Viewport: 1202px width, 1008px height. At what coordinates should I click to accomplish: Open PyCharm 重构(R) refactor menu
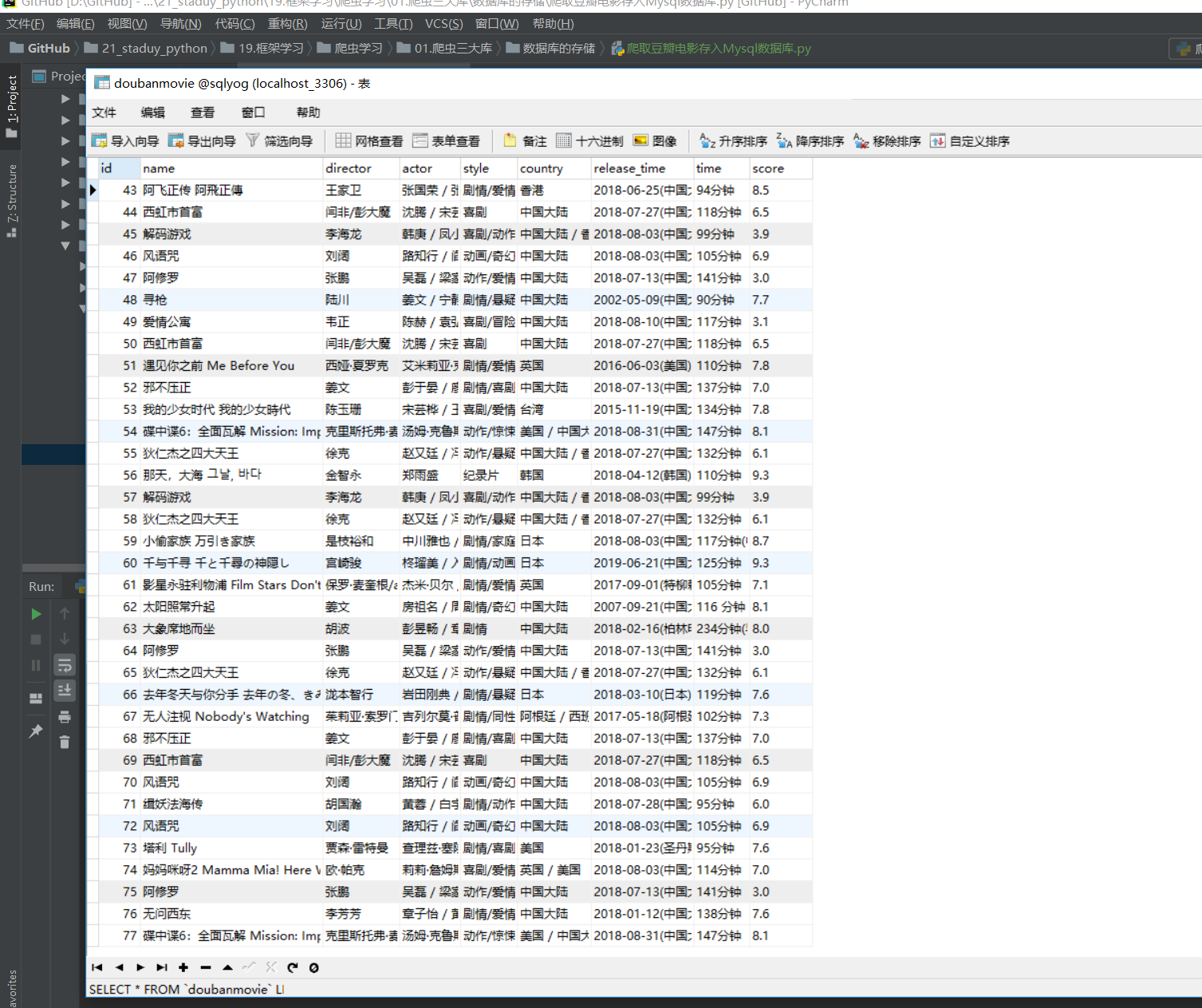(x=288, y=24)
